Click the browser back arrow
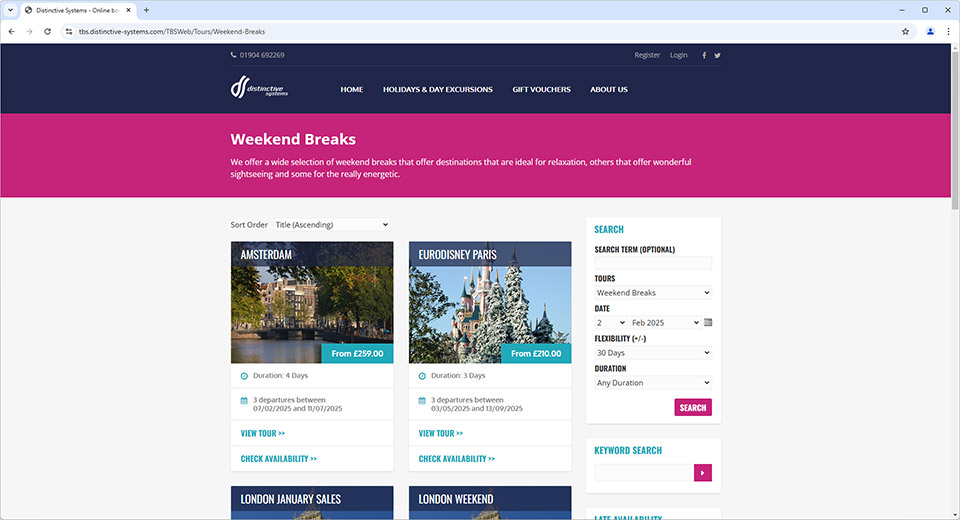The height and width of the screenshot is (520, 960). [x=12, y=31]
